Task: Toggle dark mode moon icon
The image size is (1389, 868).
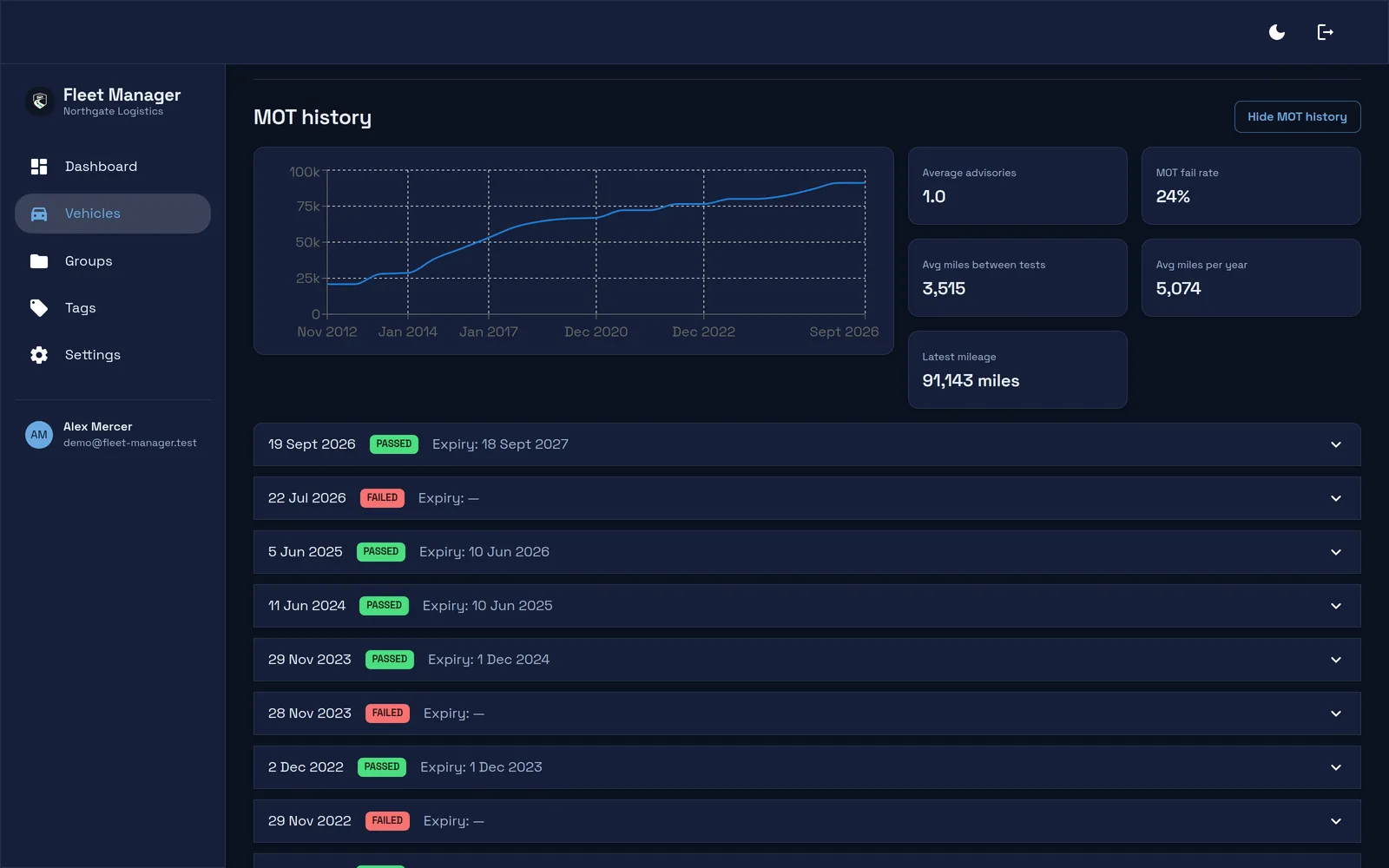Action: pos(1277,32)
